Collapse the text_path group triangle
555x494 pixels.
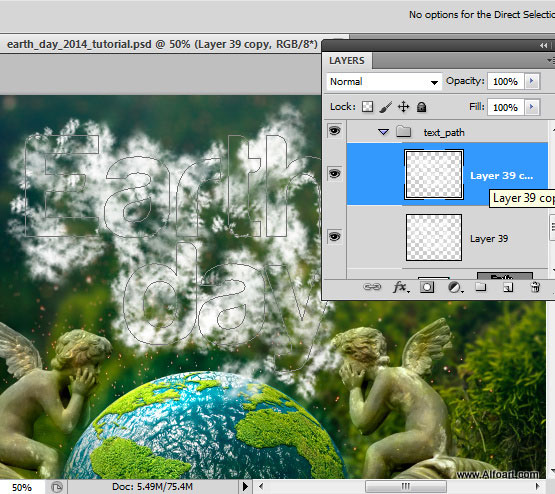[x=383, y=132]
